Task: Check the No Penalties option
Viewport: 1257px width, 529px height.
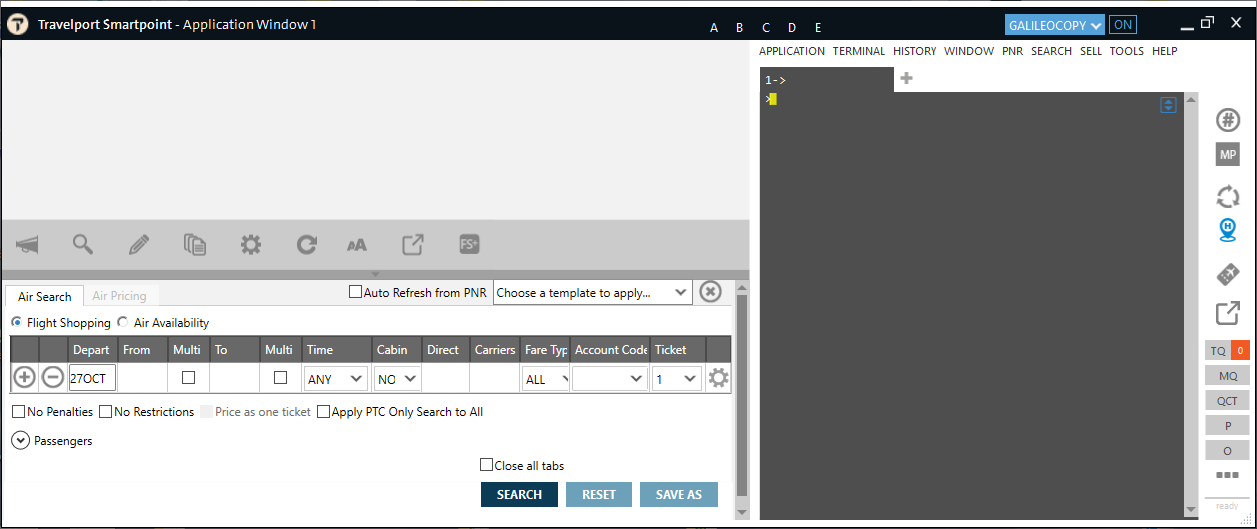Action: point(19,411)
